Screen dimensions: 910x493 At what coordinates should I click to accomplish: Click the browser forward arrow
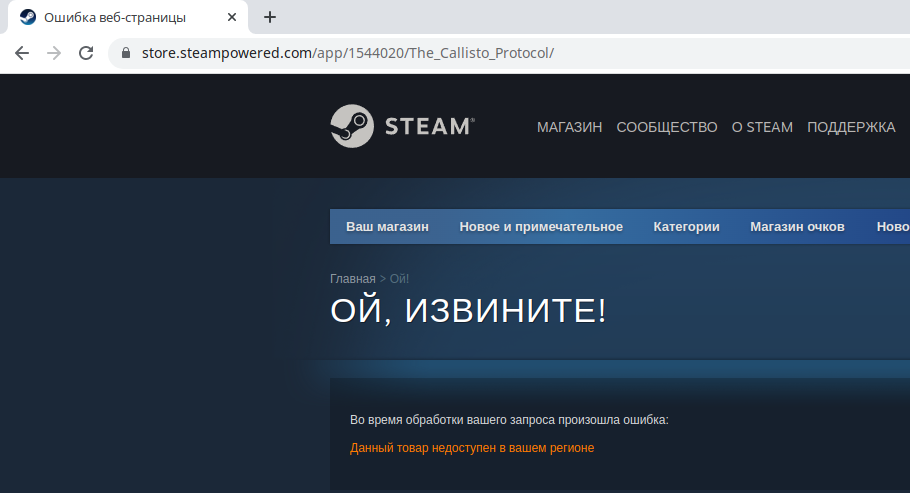(x=54, y=53)
